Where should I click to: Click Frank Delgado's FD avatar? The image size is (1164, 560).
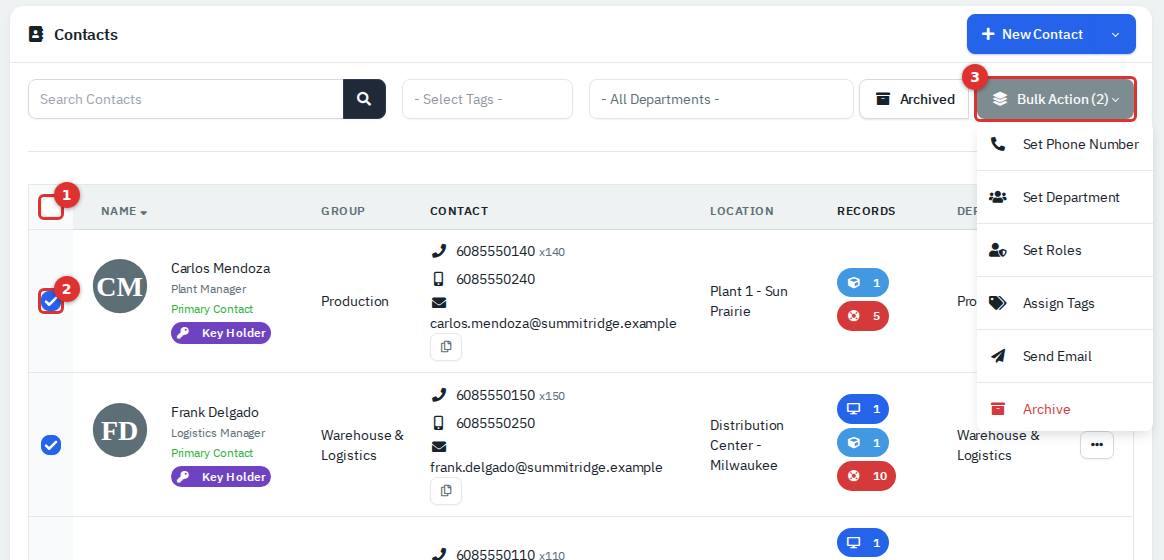coord(120,430)
